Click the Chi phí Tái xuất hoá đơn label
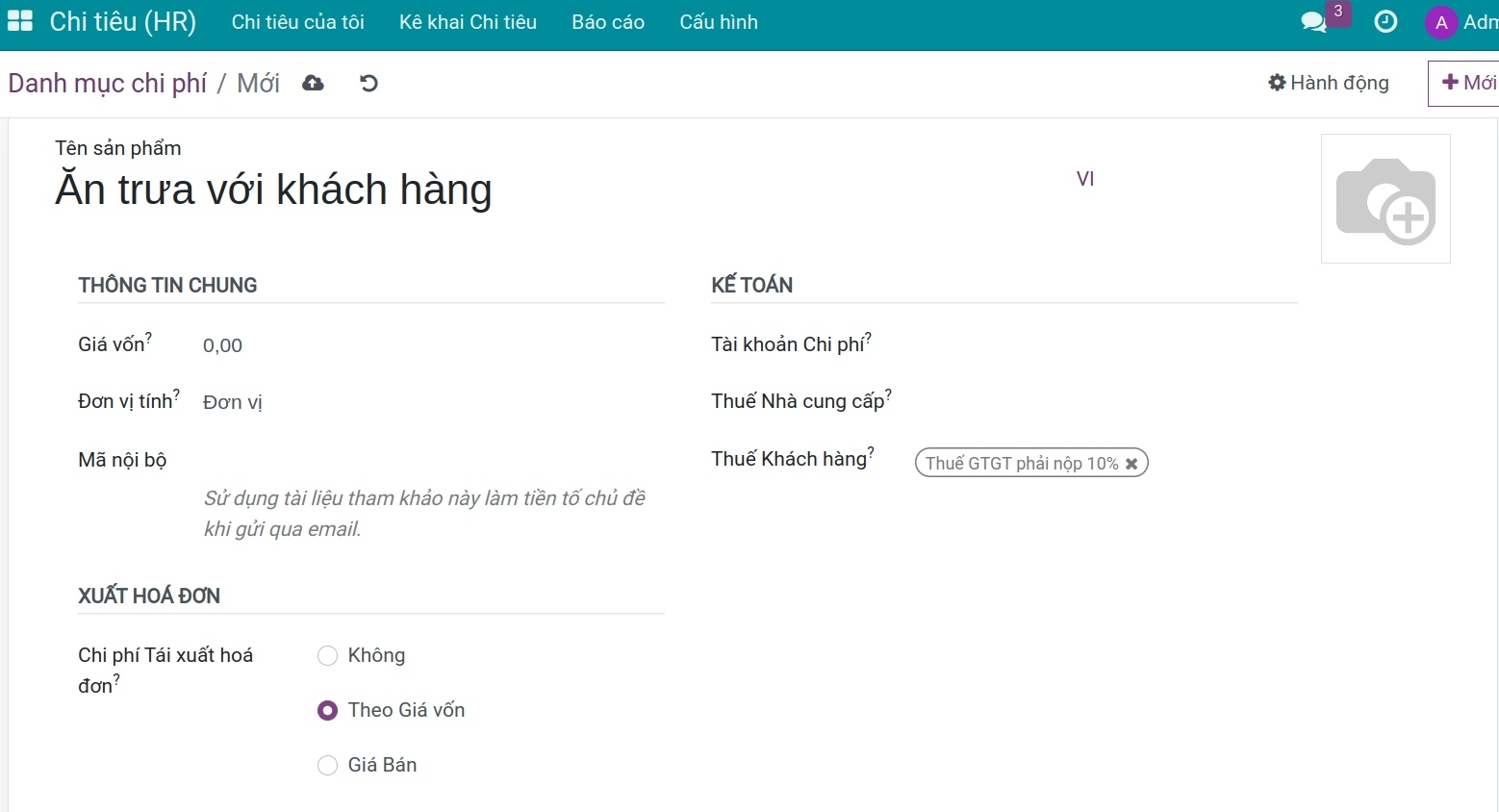 coord(165,670)
